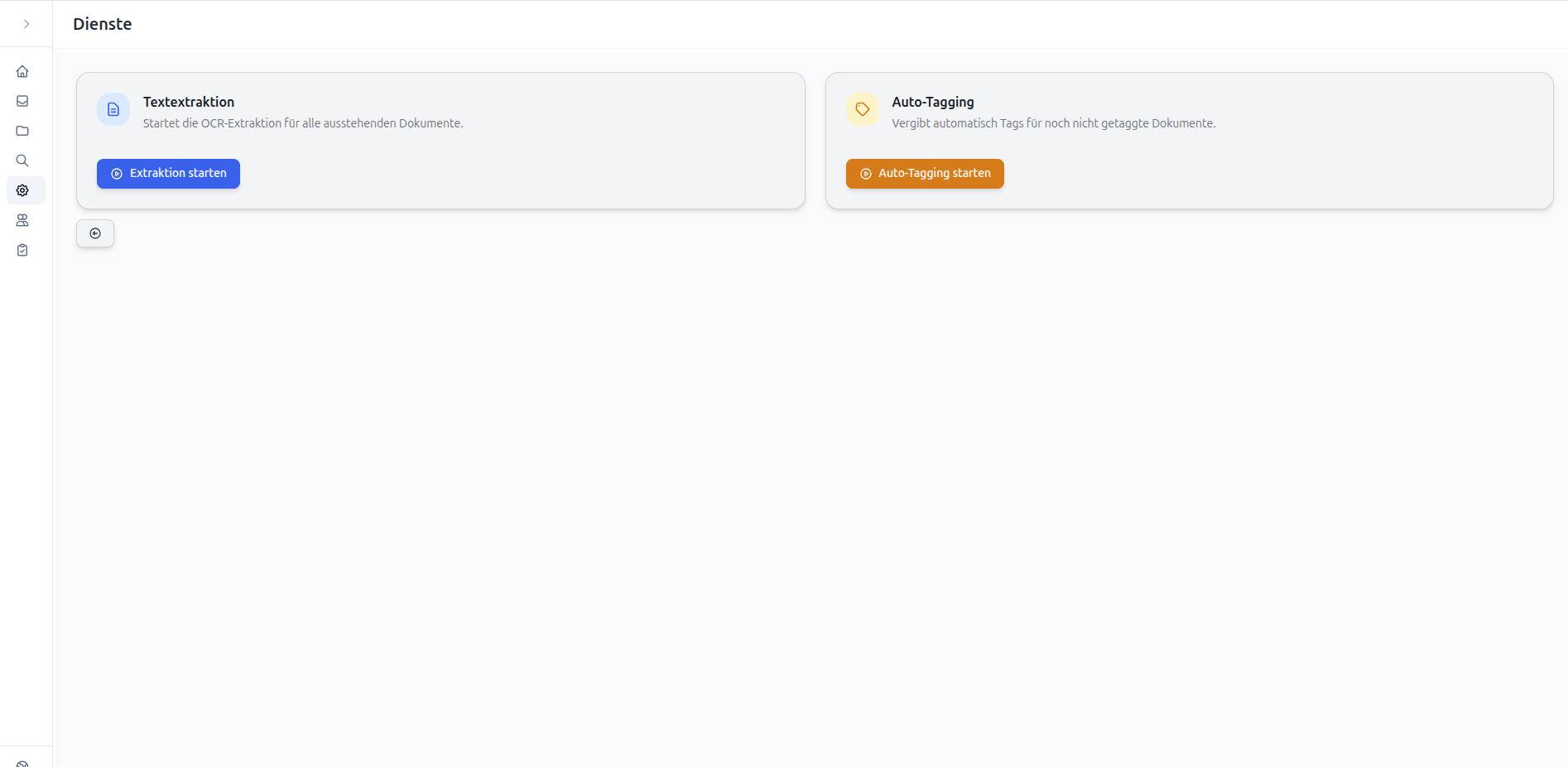1568x767 pixels.
Task: Open the Search magnifier icon in sidebar
Action: (x=22, y=161)
